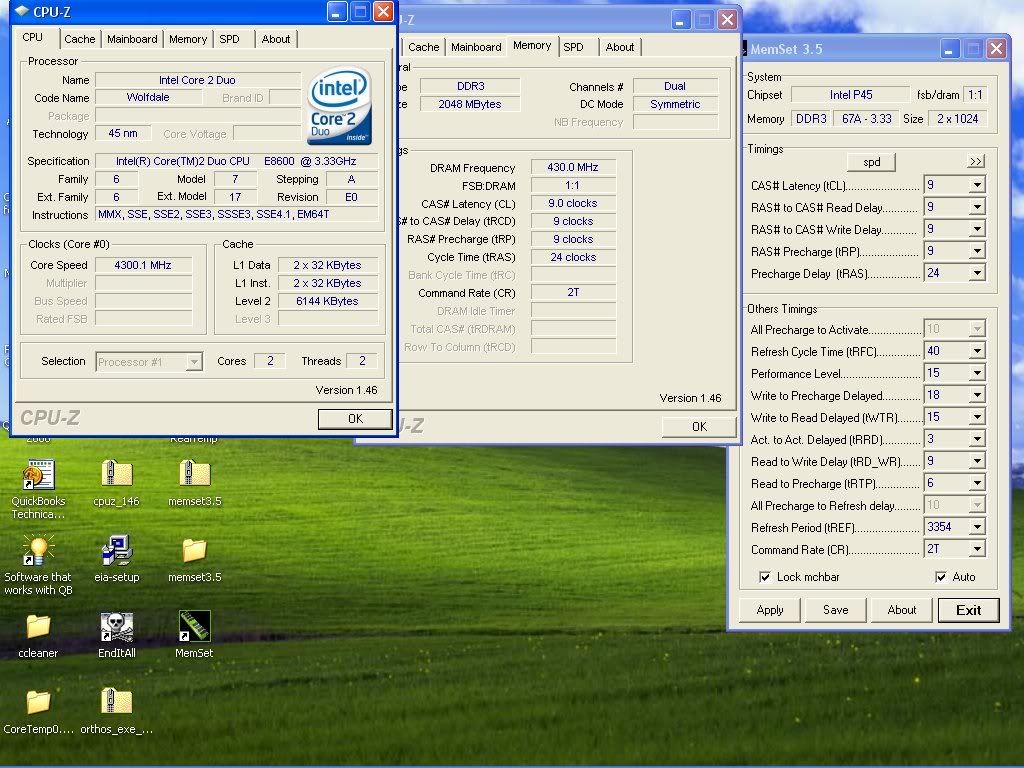The width and height of the screenshot is (1024, 768).
Task: Click Apply in MemSet
Action: click(770, 610)
